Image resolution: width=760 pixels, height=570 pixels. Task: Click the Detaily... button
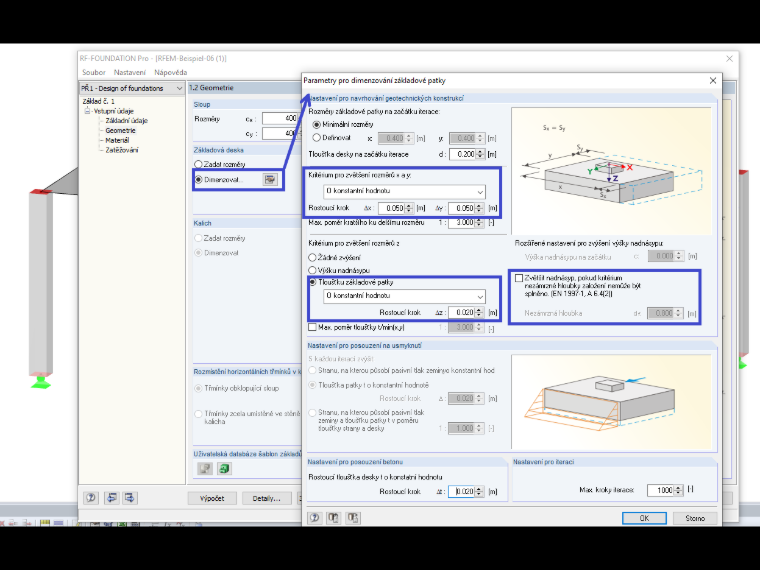pos(267,498)
